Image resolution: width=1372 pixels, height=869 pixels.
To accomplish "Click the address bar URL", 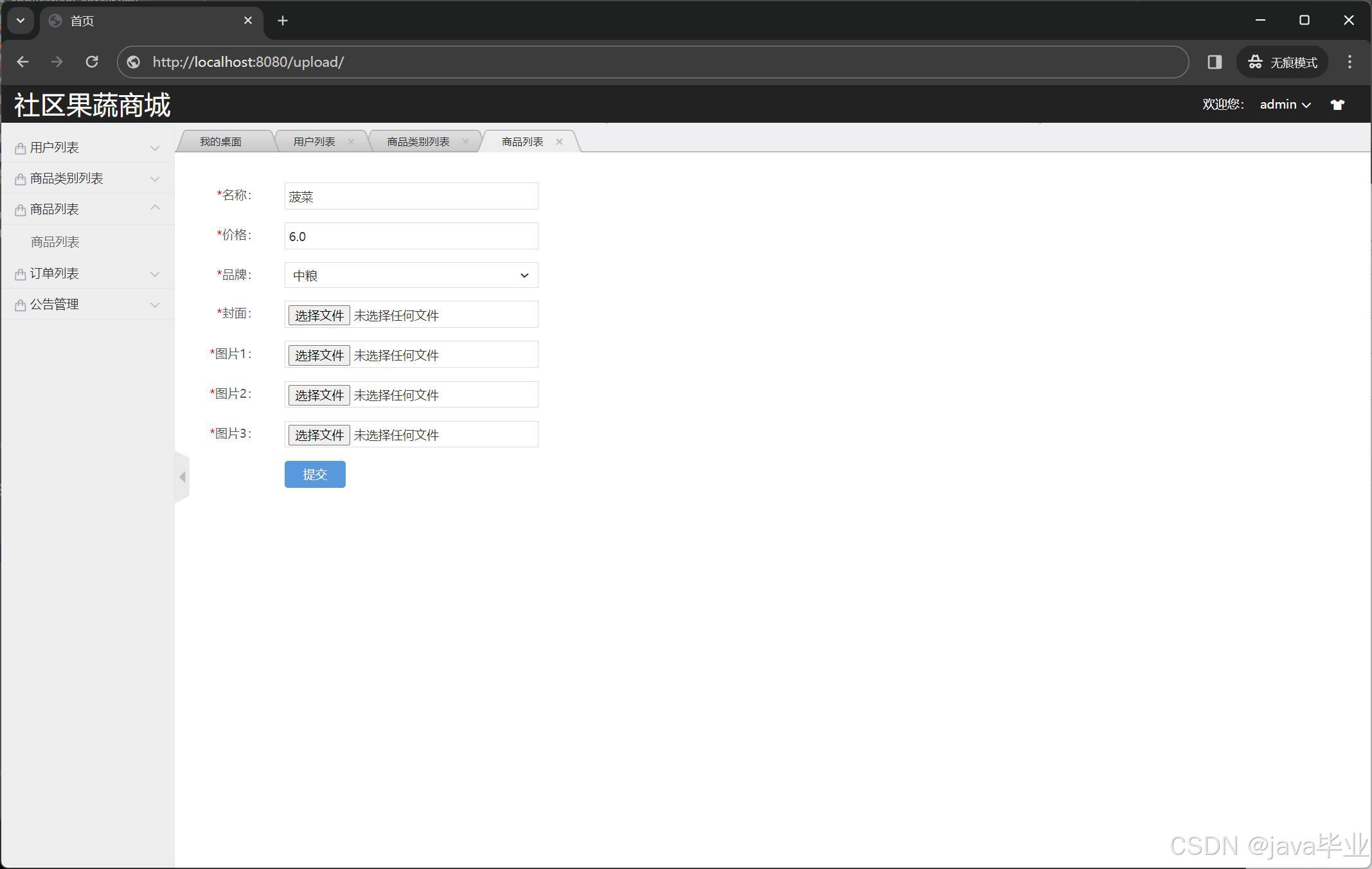I will pyautogui.click(x=248, y=62).
